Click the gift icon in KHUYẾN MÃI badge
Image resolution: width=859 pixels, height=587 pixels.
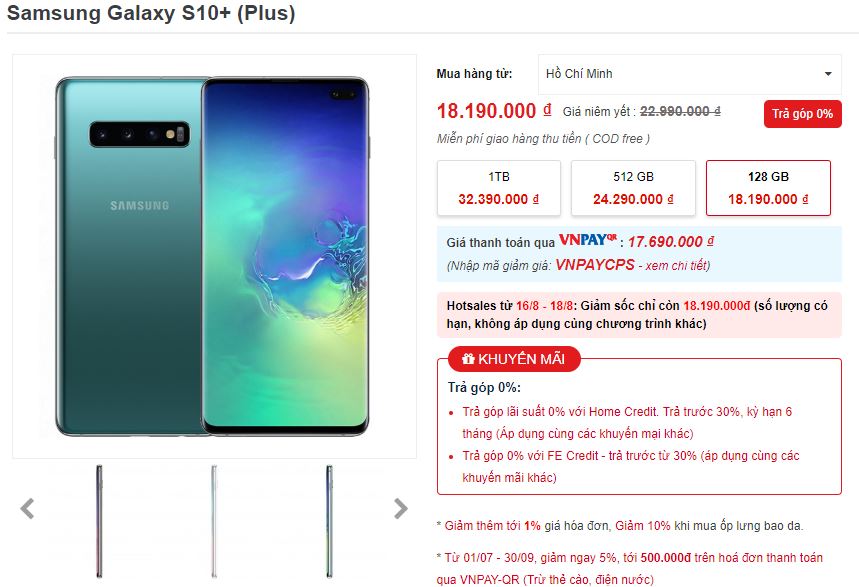click(468, 359)
